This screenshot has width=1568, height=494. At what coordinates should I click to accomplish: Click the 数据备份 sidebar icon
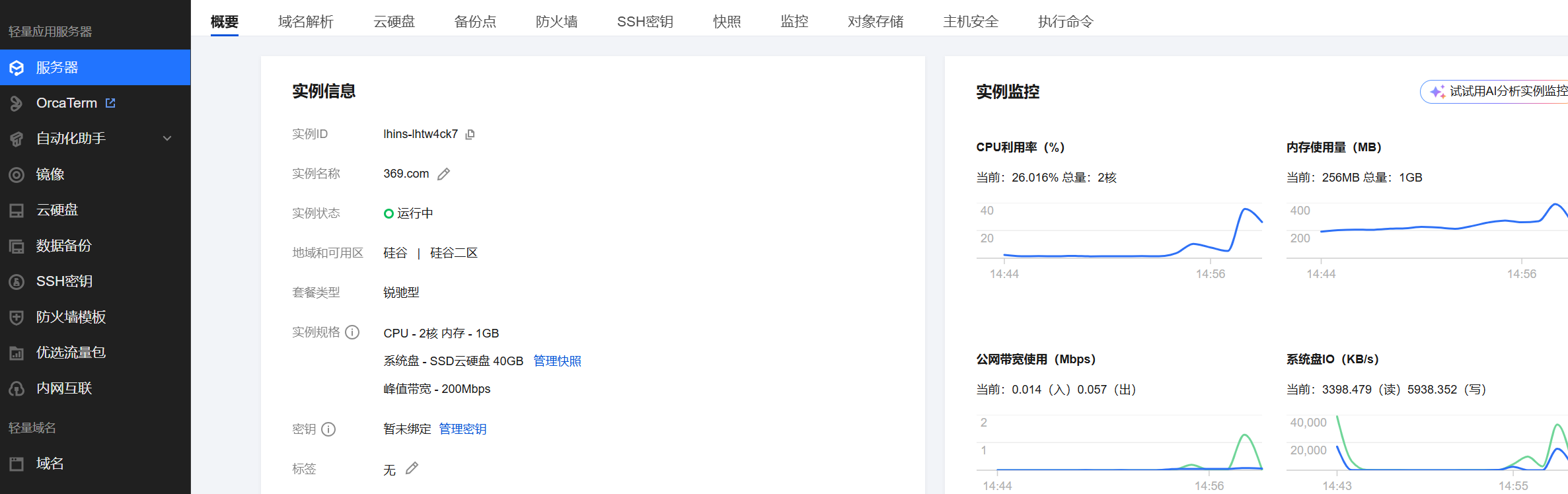point(17,246)
